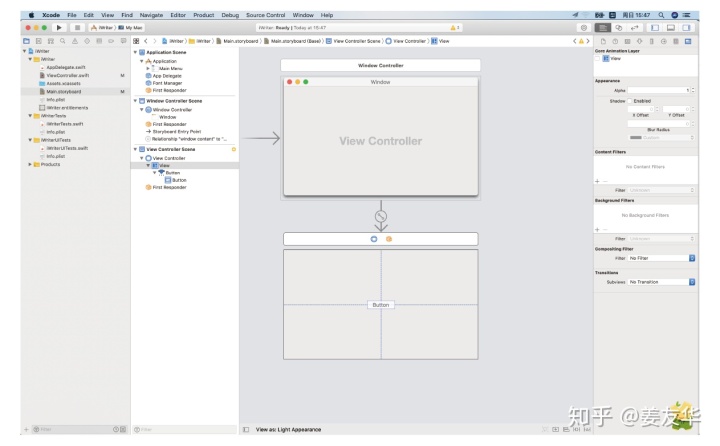Click the orange First Responder icon in scene dock
This screenshot has width=720, height=446.
[389, 239]
